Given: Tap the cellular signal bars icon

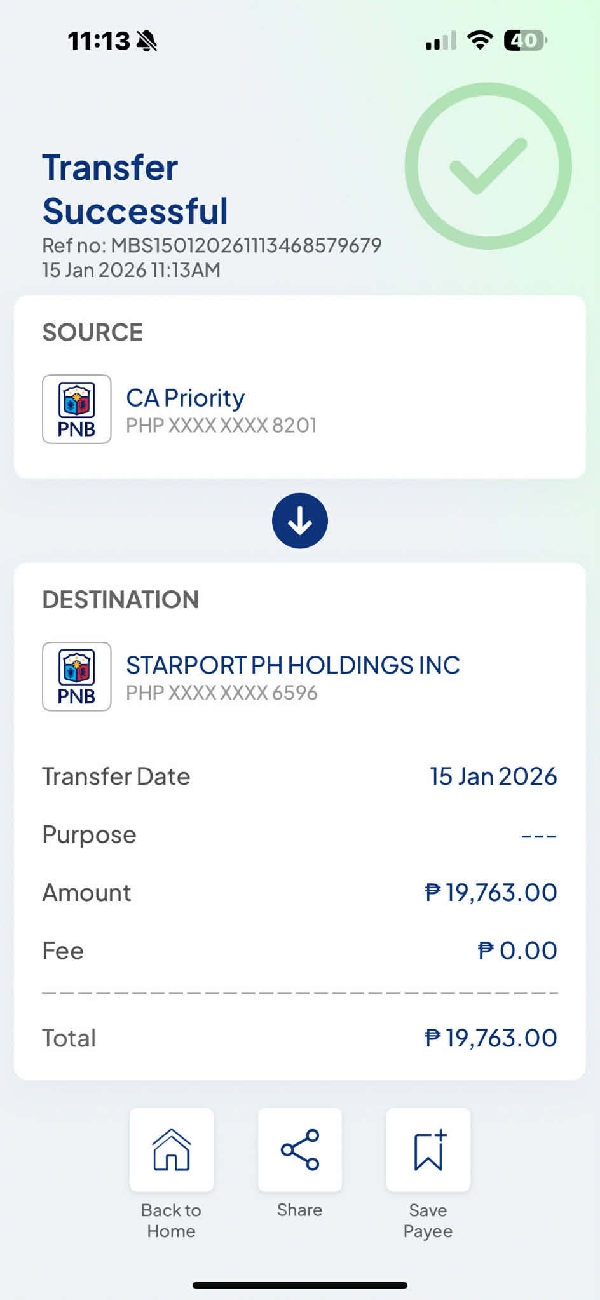Looking at the screenshot, I should [440, 41].
